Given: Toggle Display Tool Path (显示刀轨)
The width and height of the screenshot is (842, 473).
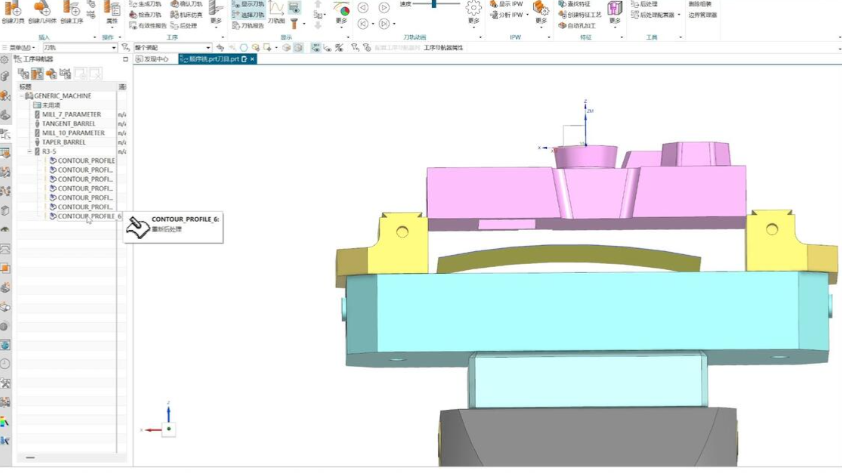Looking at the screenshot, I should 248,4.
